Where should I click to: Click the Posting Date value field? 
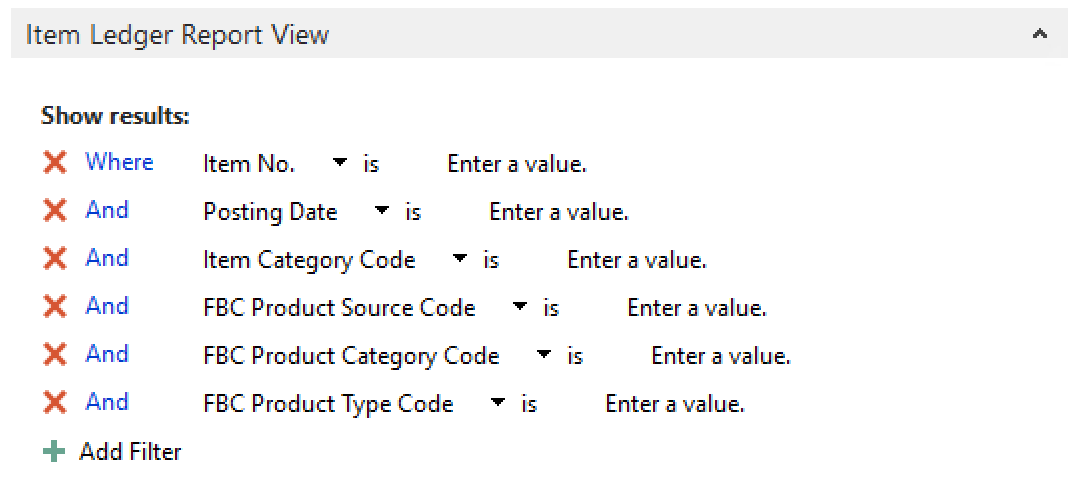(558, 212)
